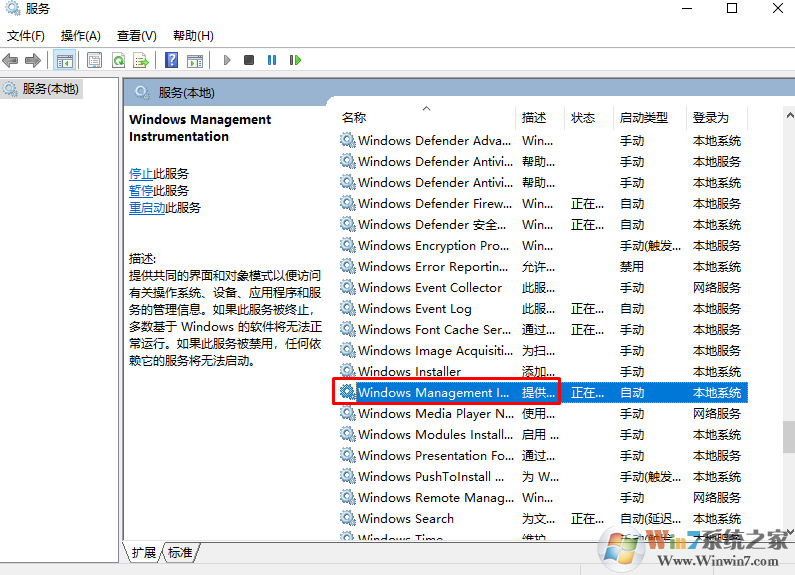Click 网络服务 for Windows Event Collector
The width and height of the screenshot is (795, 575).
tap(716, 288)
